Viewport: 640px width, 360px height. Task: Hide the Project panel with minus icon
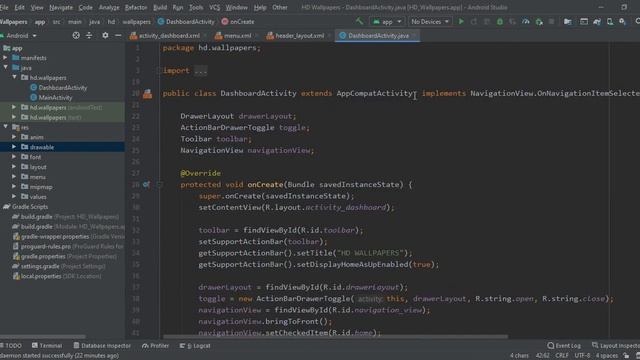click(118, 36)
